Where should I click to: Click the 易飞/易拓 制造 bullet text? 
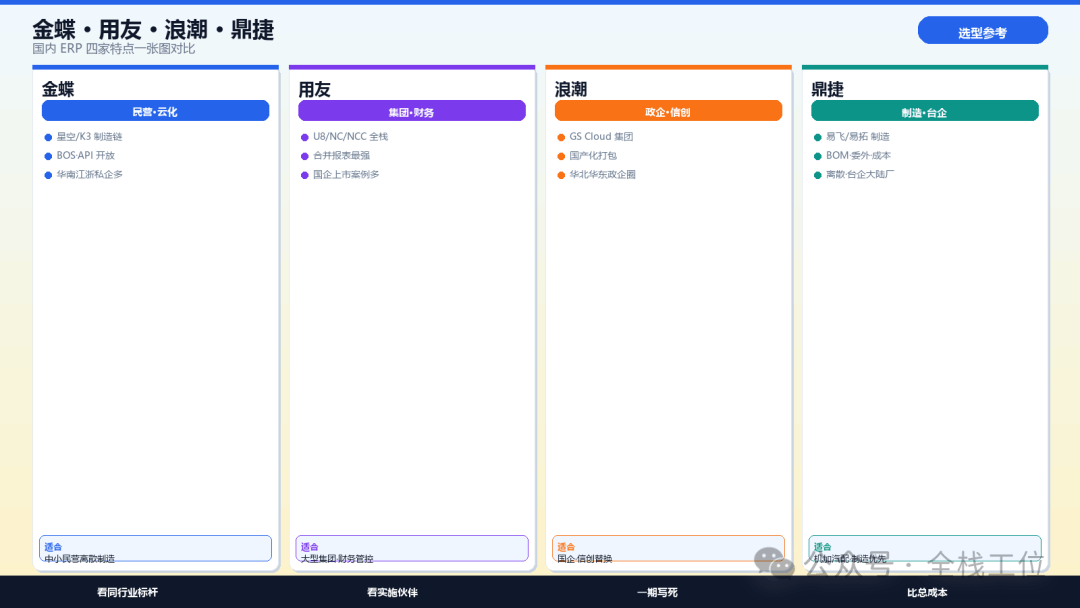coord(858,136)
